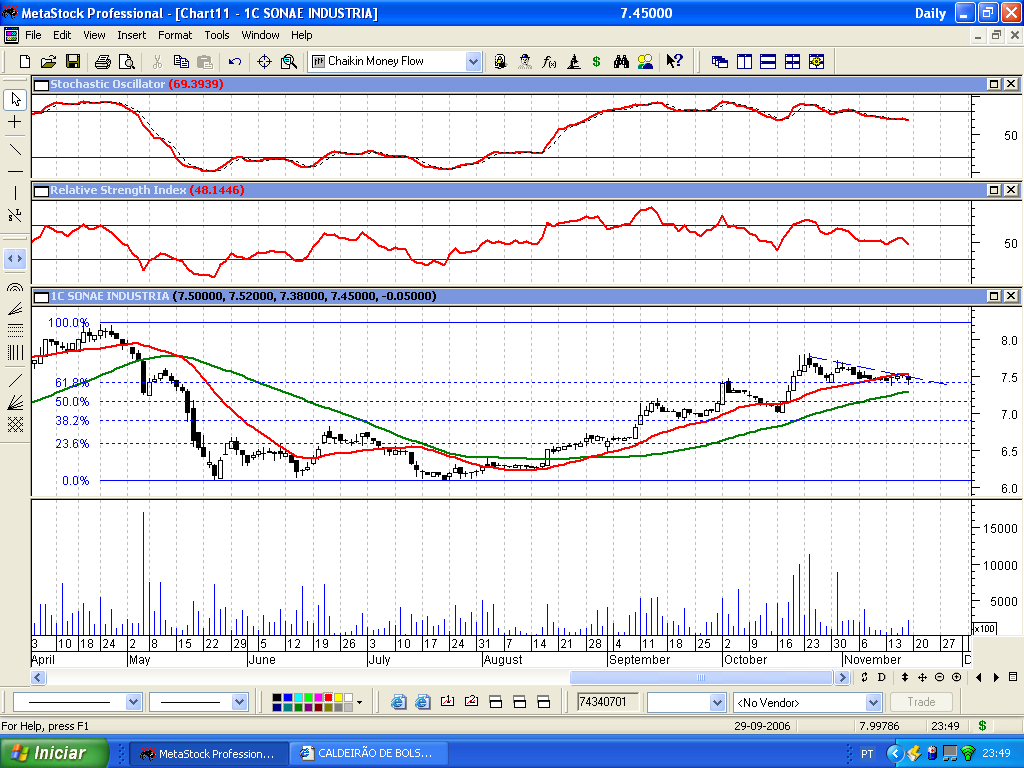Toggle maximize on Stochastic Oscillator pane
The width and height of the screenshot is (1024, 768).
(x=994, y=84)
